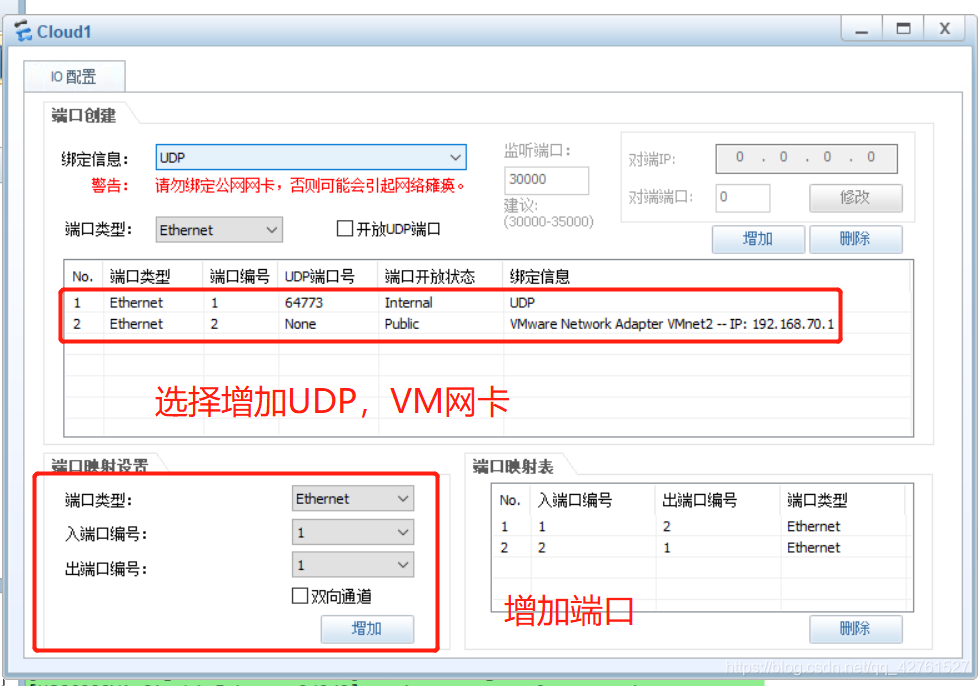Minimize the Cloud1 window
This screenshot has height=686, width=979.
point(862,29)
